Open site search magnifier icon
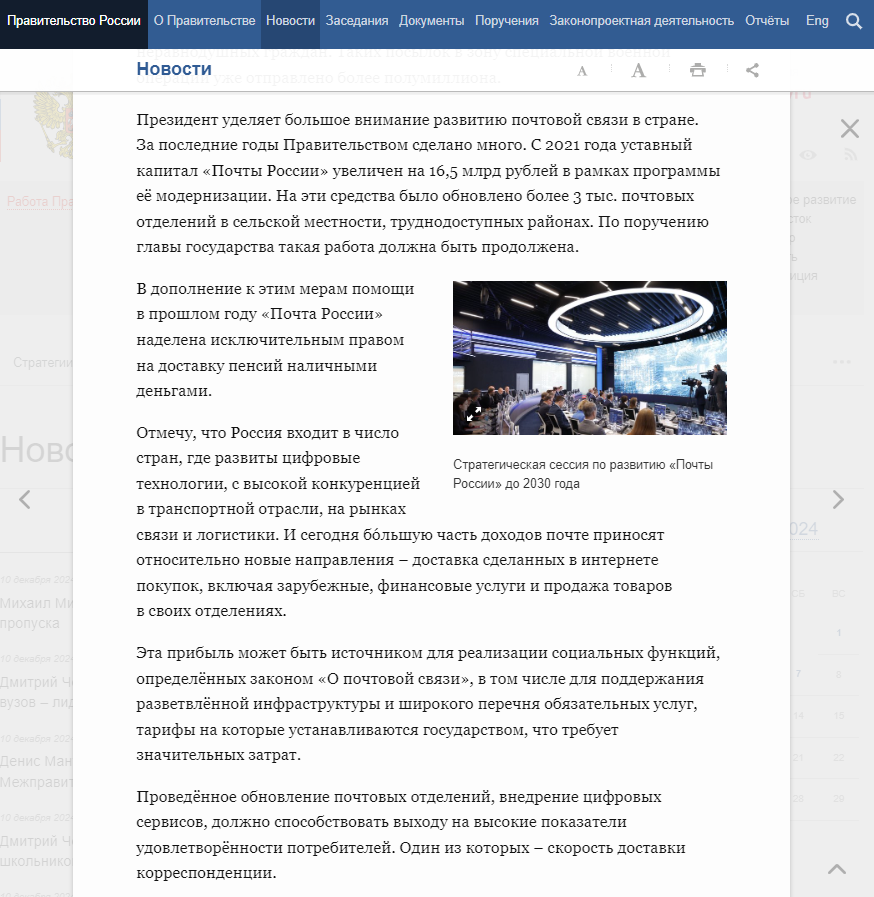 pos(853,21)
